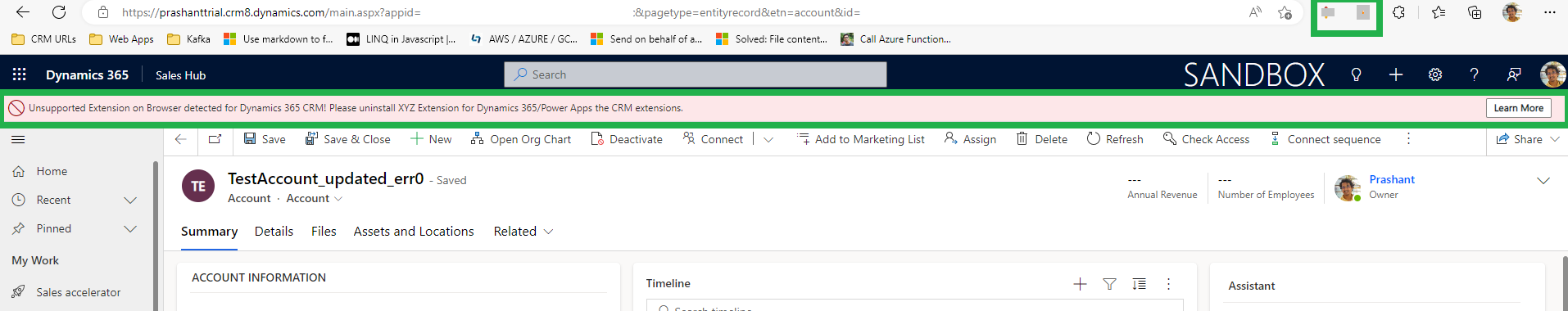Open the Assets and Locations tab

click(x=414, y=232)
